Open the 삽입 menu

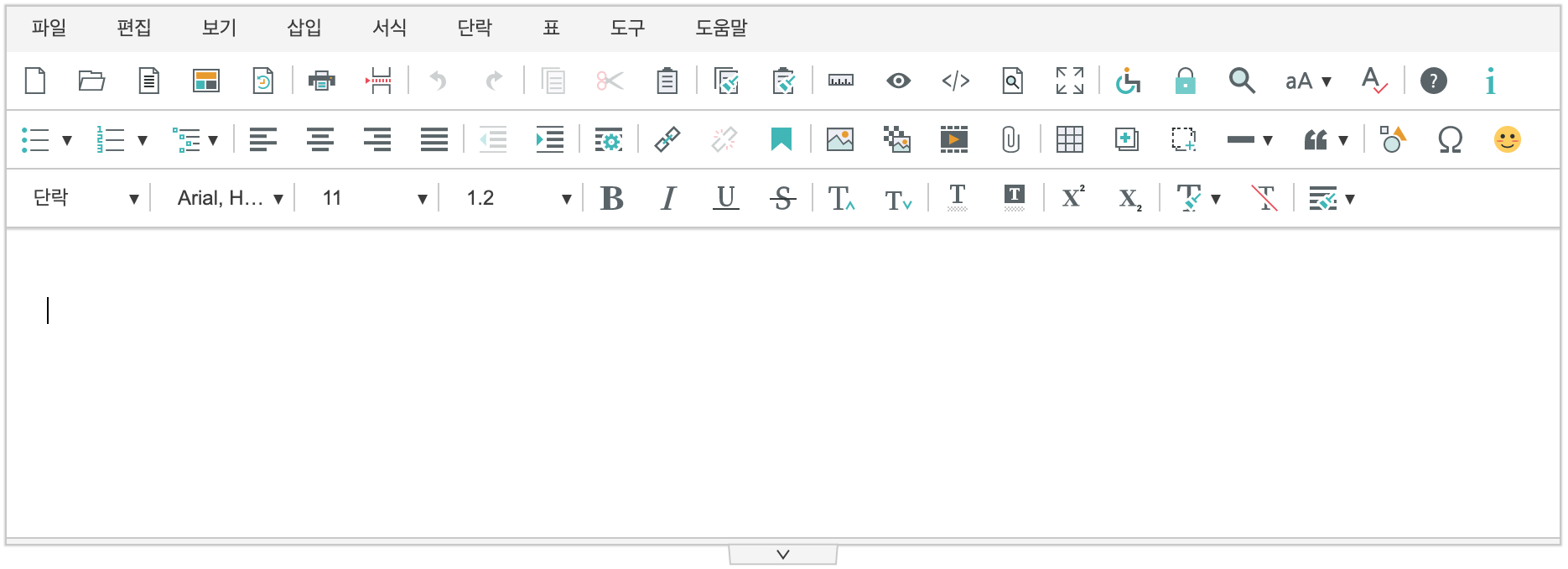coord(304,28)
